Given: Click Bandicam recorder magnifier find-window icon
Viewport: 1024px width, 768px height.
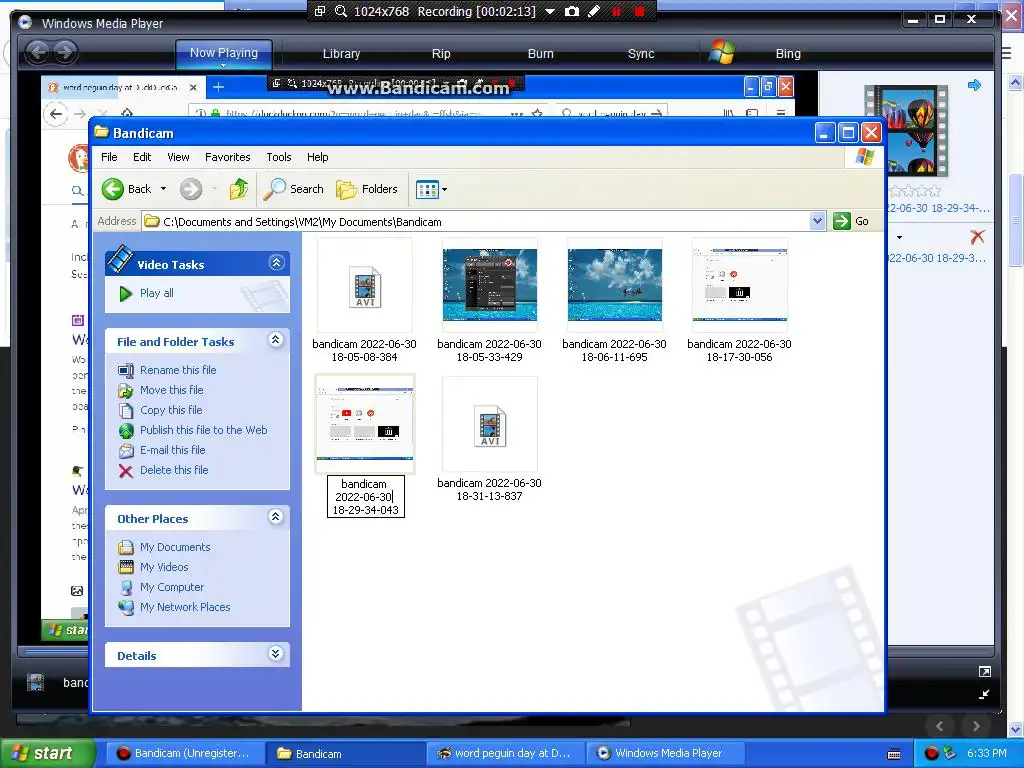Looking at the screenshot, I should [340, 11].
